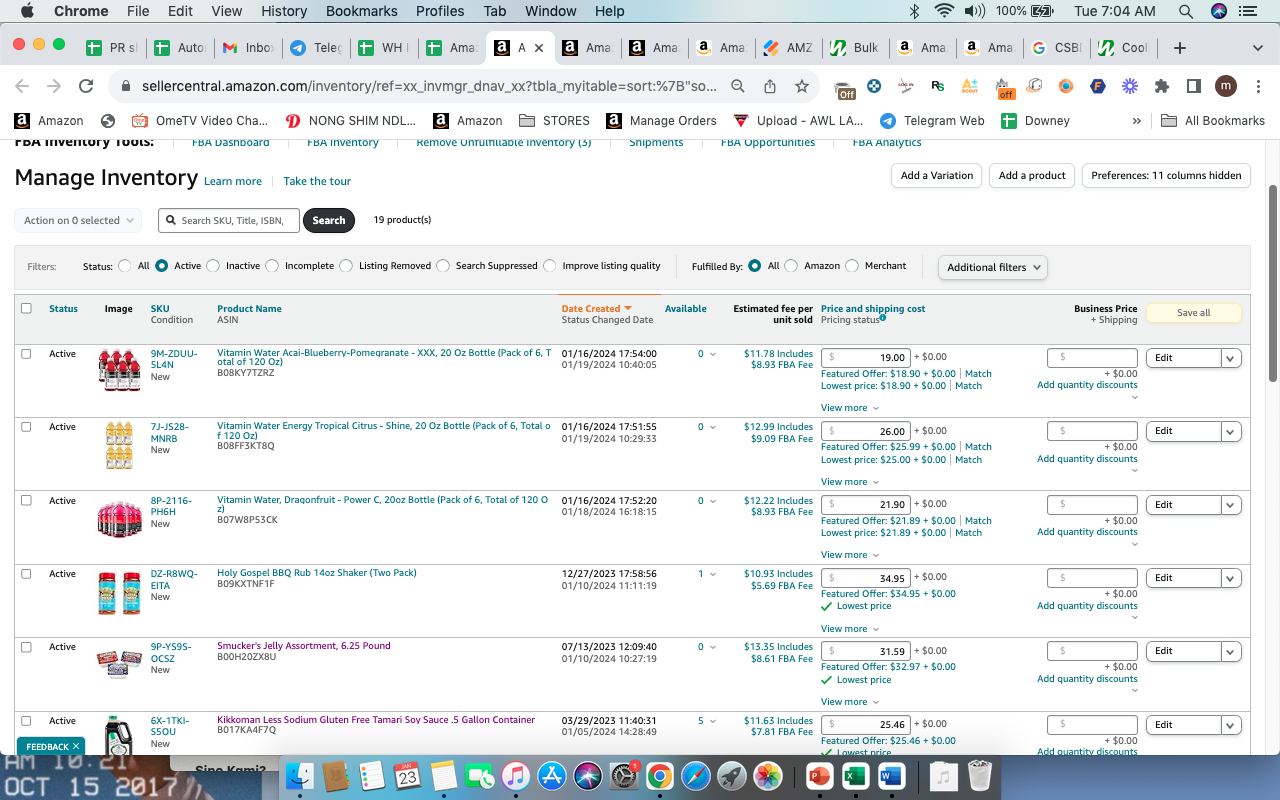
Task: Reload the Seller Central page
Action: coord(86,86)
